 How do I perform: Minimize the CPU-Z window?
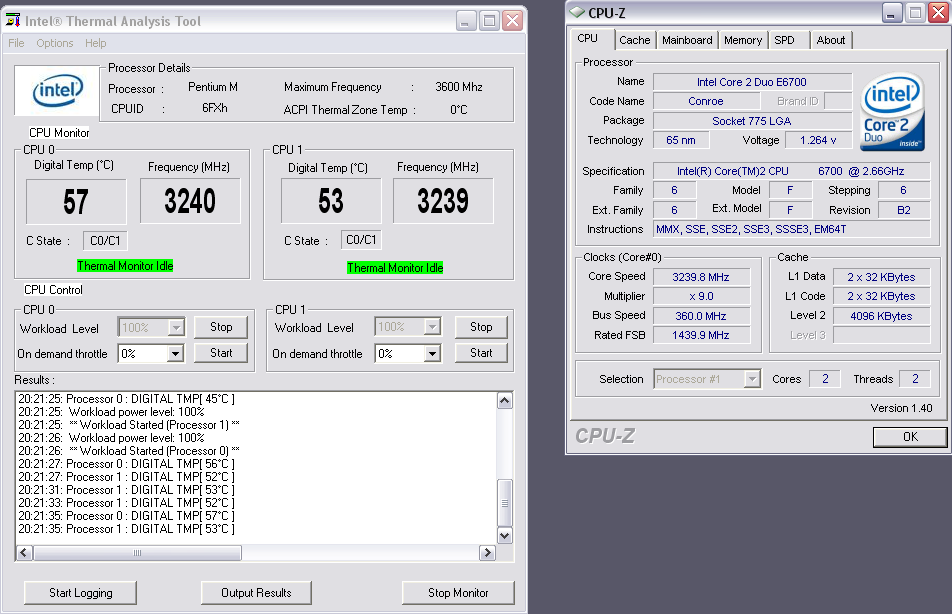tap(892, 13)
